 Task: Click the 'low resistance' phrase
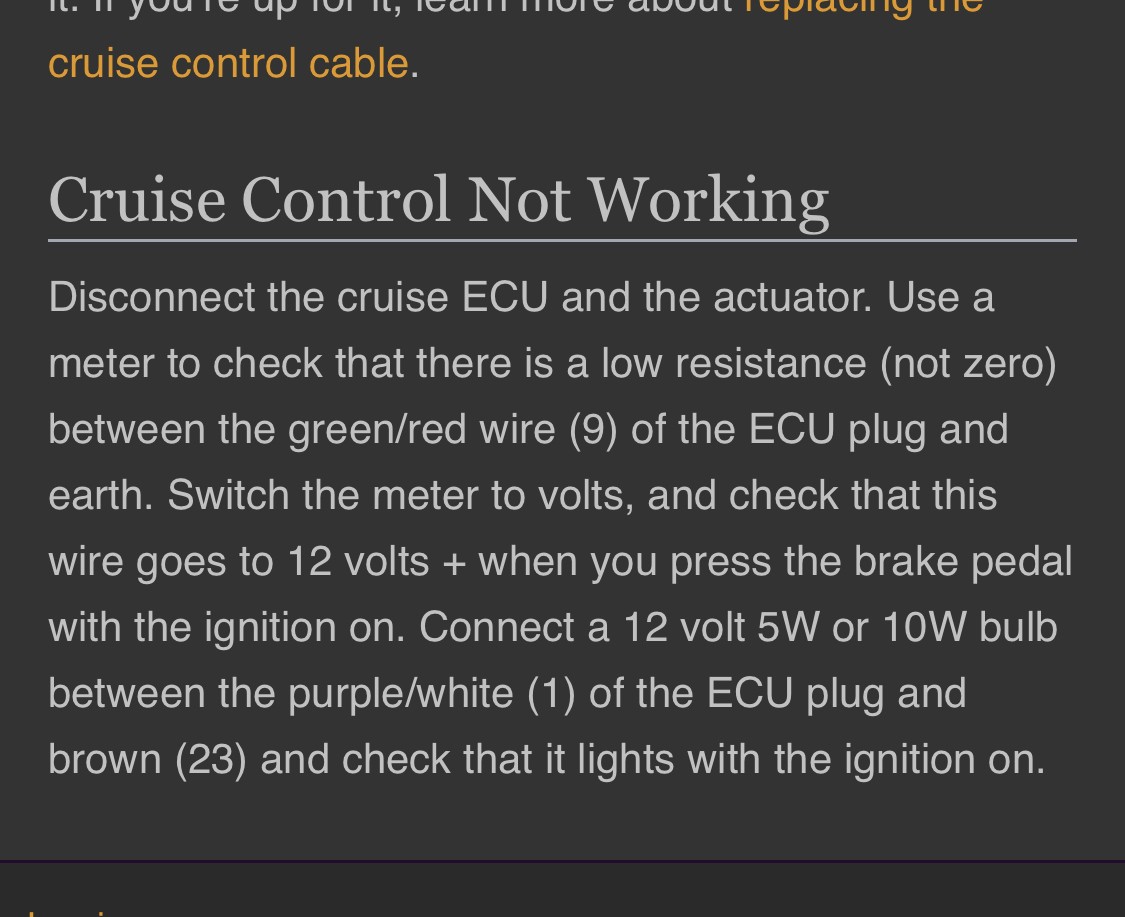[x=734, y=363]
